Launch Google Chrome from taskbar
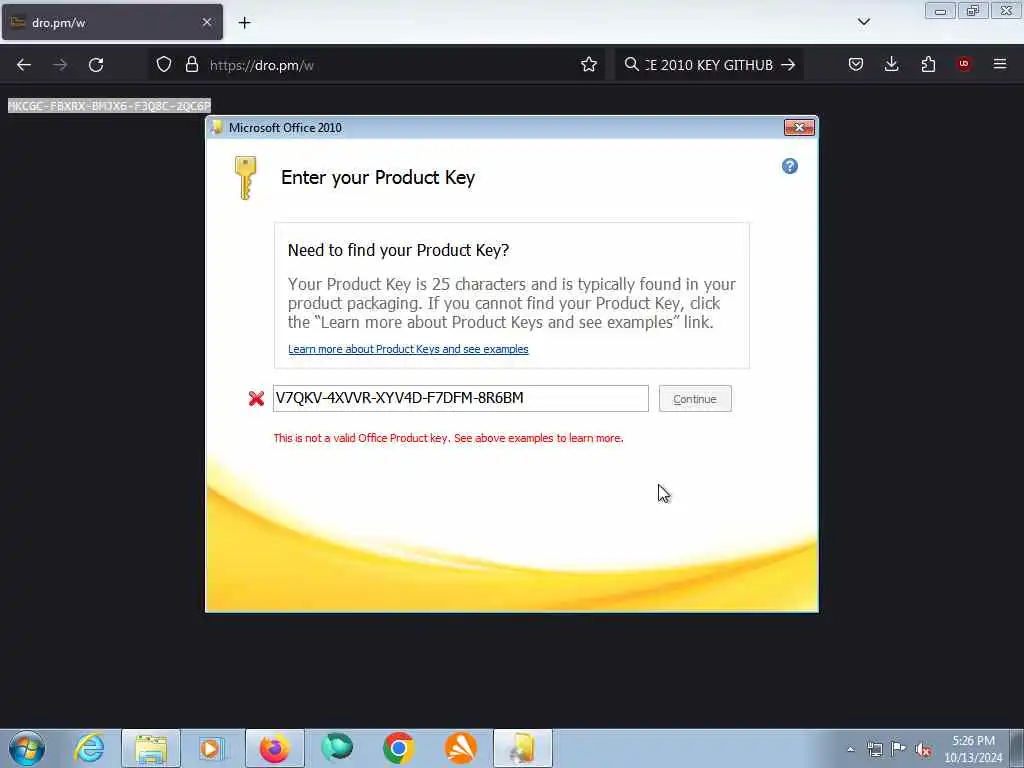The image size is (1024, 768). pyautogui.click(x=398, y=748)
